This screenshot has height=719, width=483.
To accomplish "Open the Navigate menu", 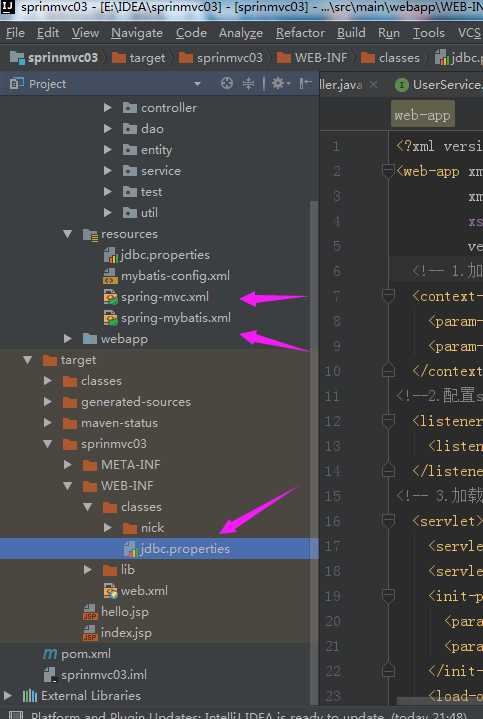I will click(x=137, y=33).
